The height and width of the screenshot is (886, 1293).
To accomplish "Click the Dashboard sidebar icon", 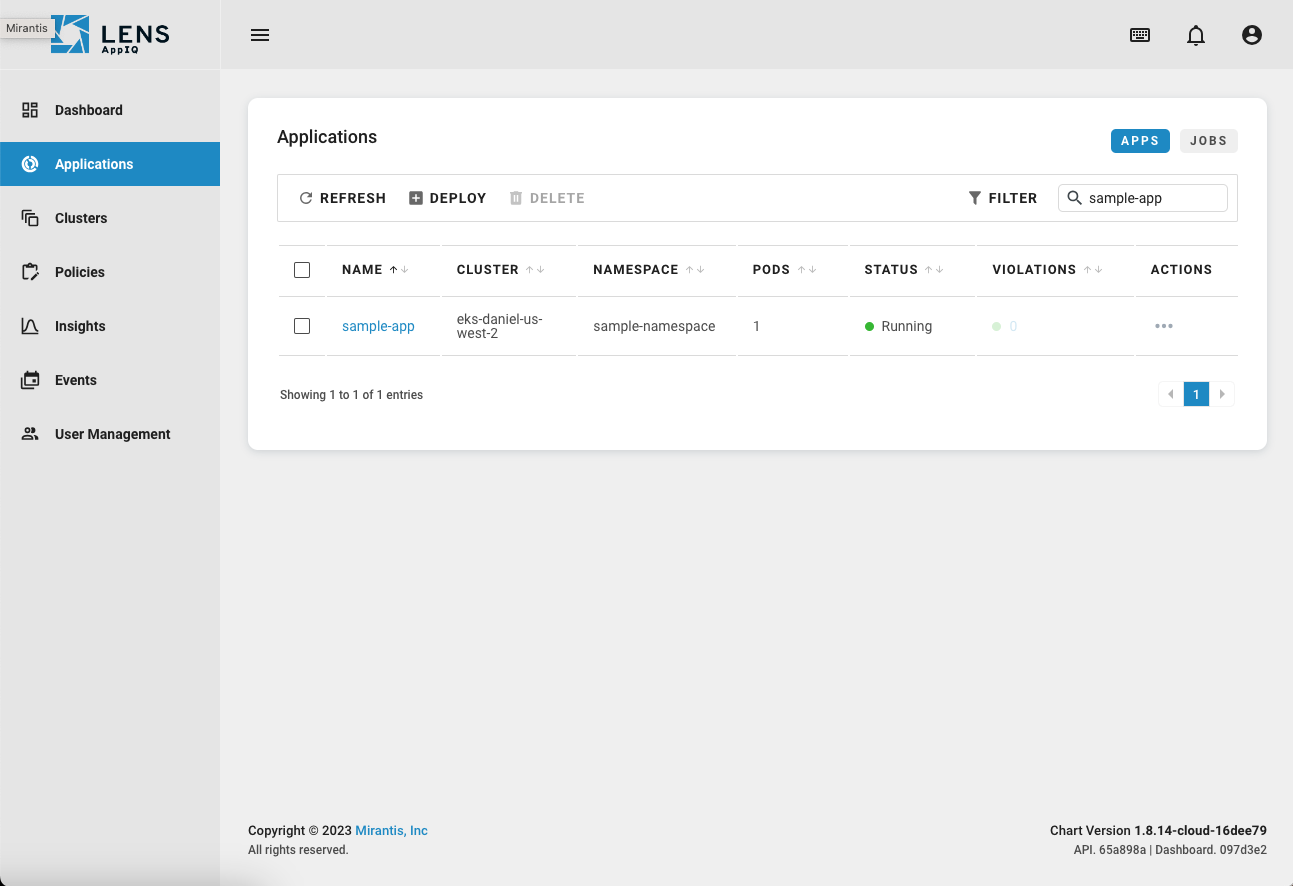I will click(x=30, y=110).
